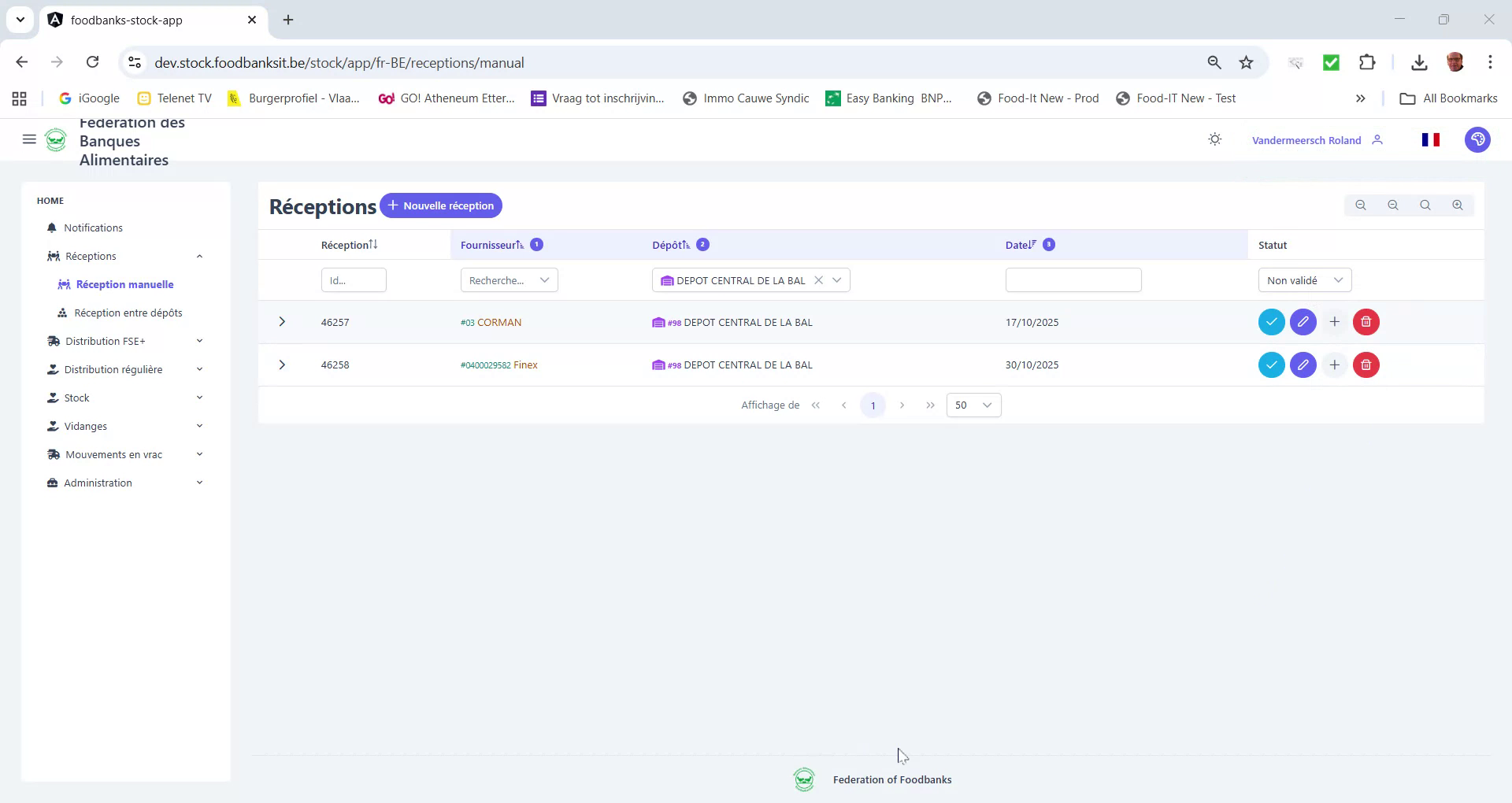Expand the details of row 46257
The width and height of the screenshot is (1512, 803).
coord(282,321)
